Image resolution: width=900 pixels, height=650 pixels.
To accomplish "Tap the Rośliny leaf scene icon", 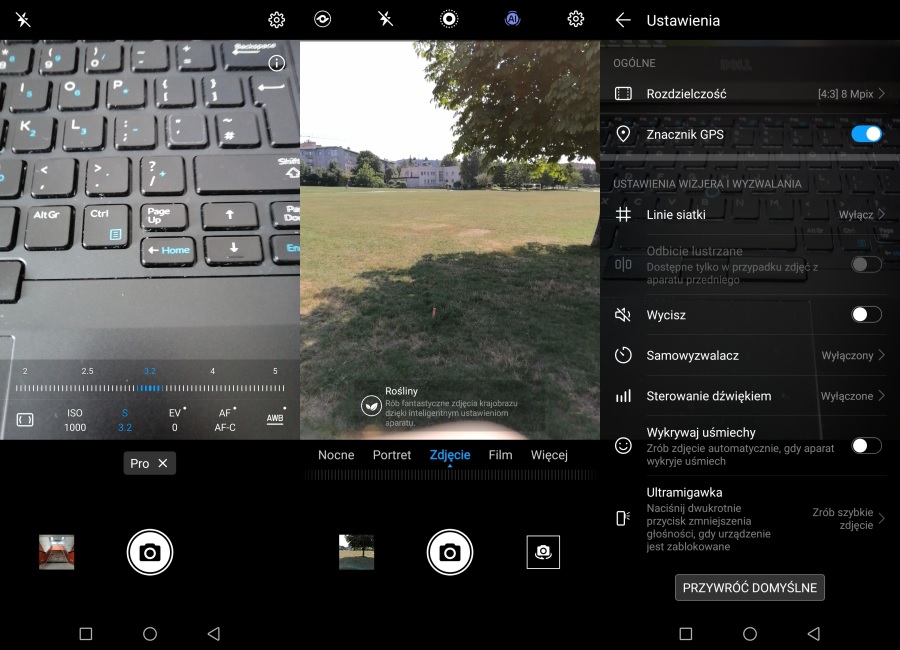I will [370, 405].
